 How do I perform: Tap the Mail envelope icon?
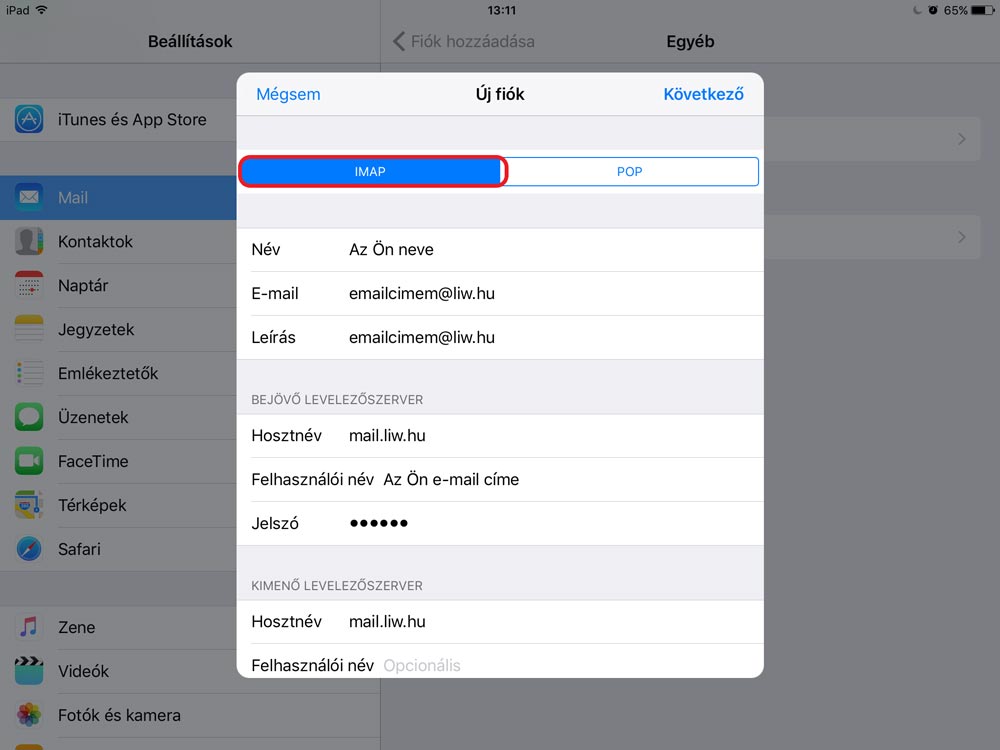tap(29, 198)
